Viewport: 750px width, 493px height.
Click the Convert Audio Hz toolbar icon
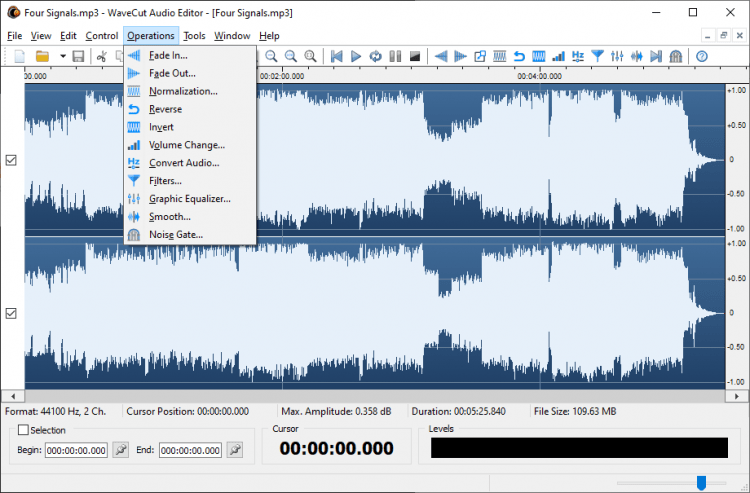[578, 56]
